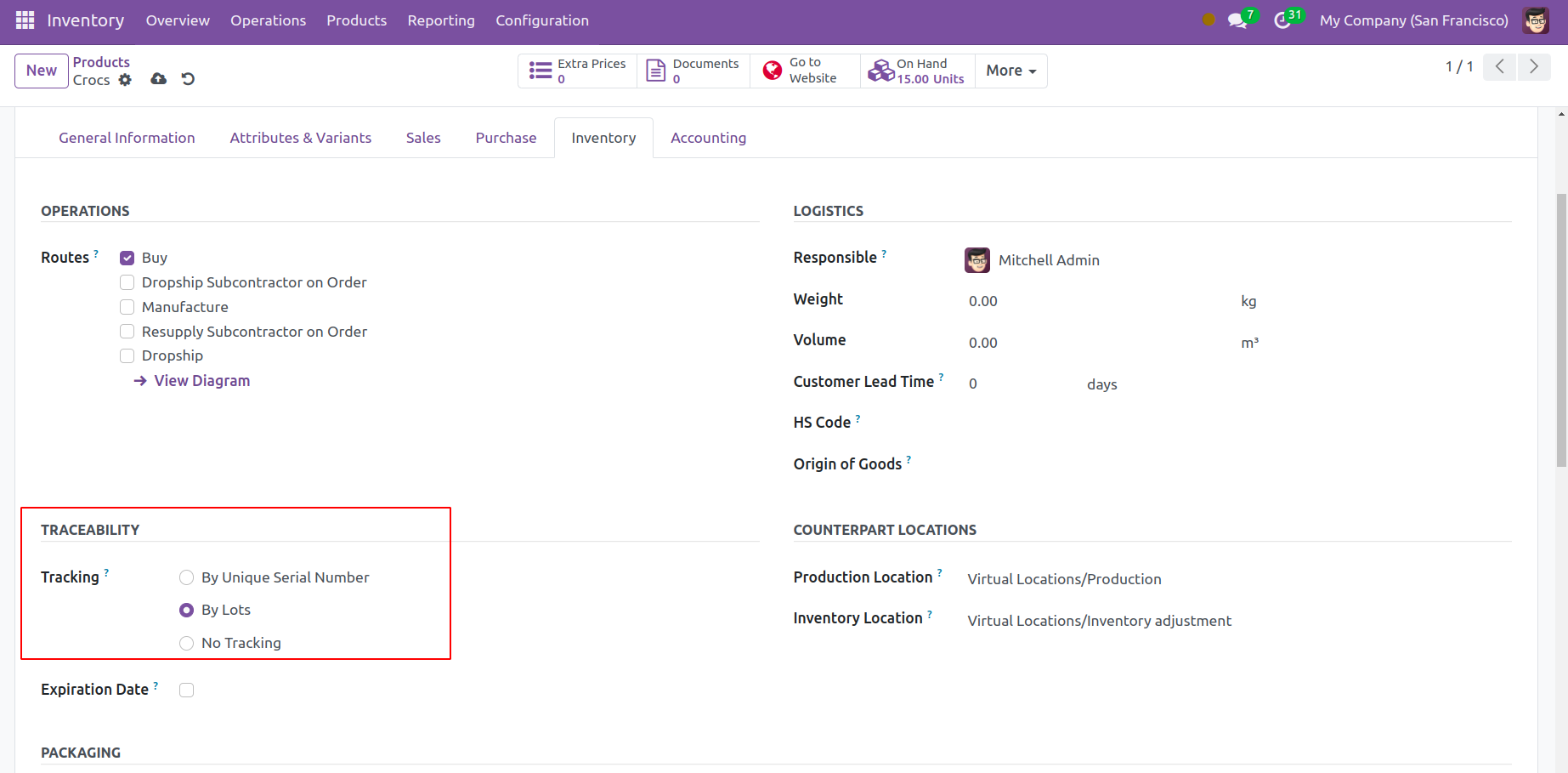Switch to the Attributes & Variants tab
Image resolution: width=1568 pixels, height=773 pixels.
[x=300, y=138]
